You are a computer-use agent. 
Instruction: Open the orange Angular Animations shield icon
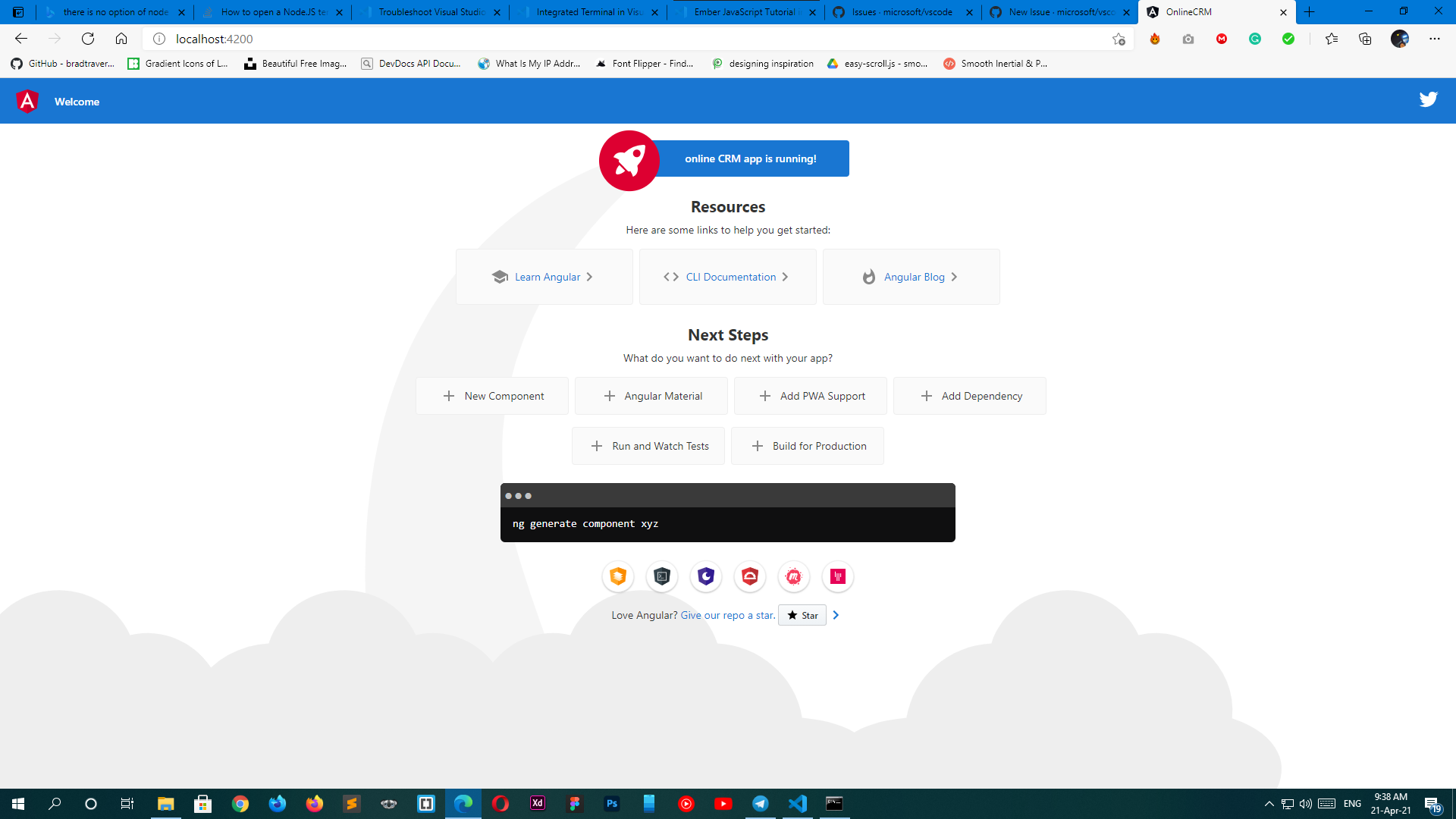tap(618, 577)
